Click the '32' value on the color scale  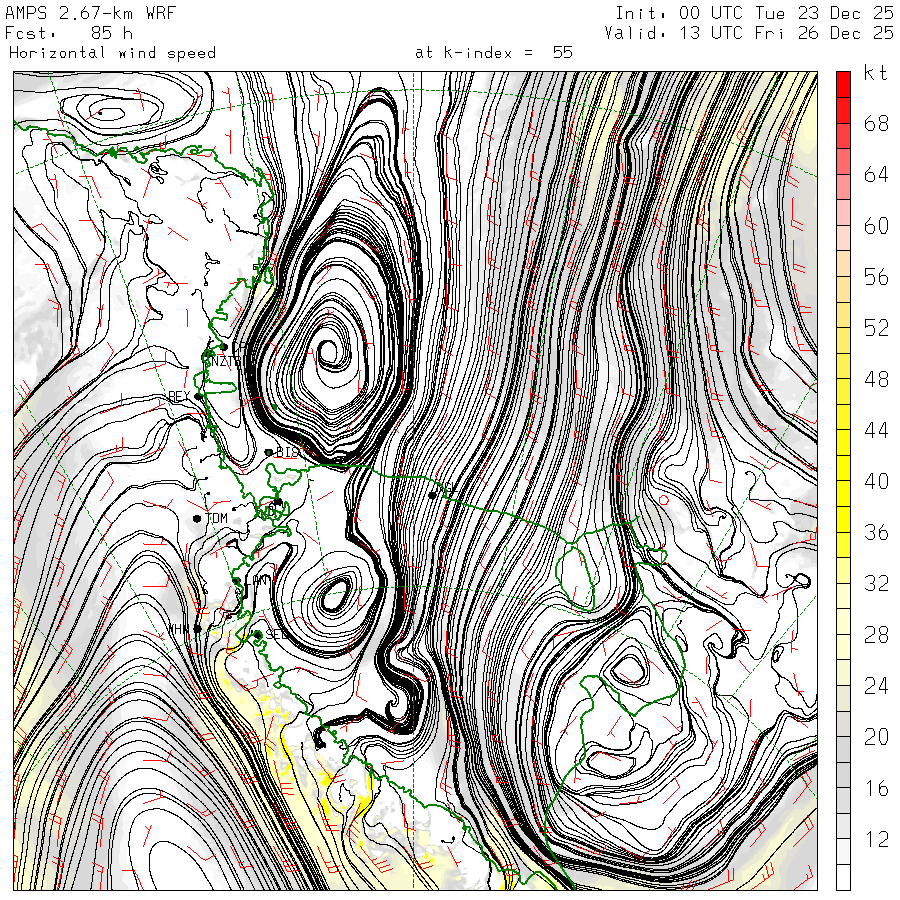[x=876, y=584]
